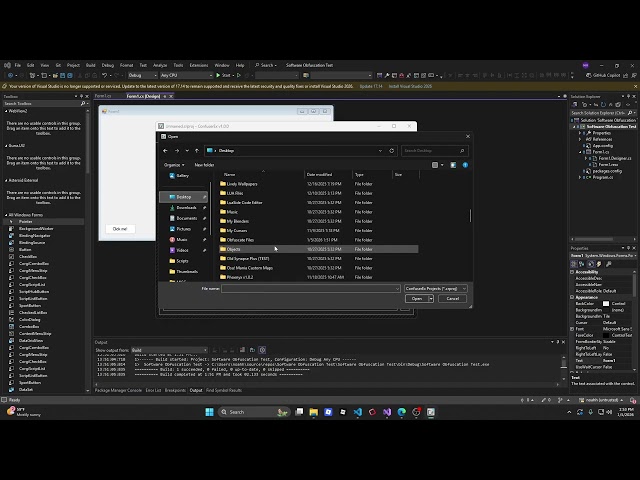Select the Objects folder row
The image size is (640, 480).
[x=318, y=249]
